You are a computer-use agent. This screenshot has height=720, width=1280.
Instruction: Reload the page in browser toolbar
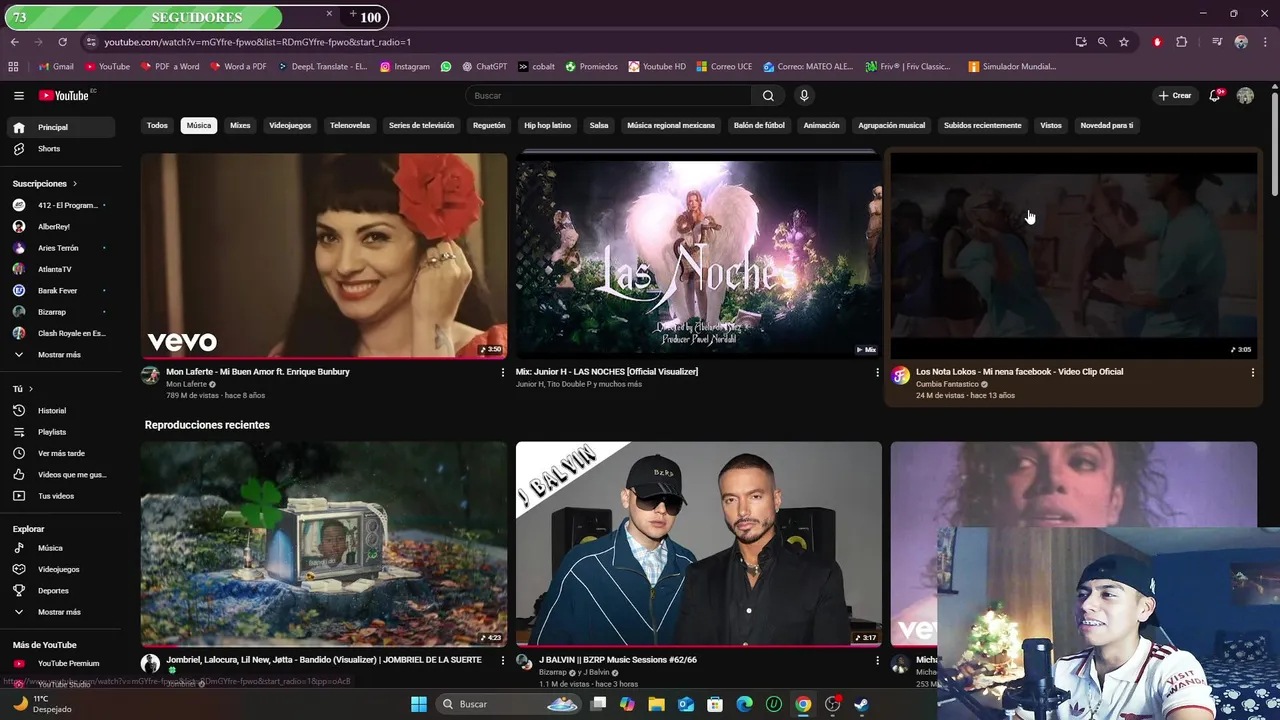point(62,42)
